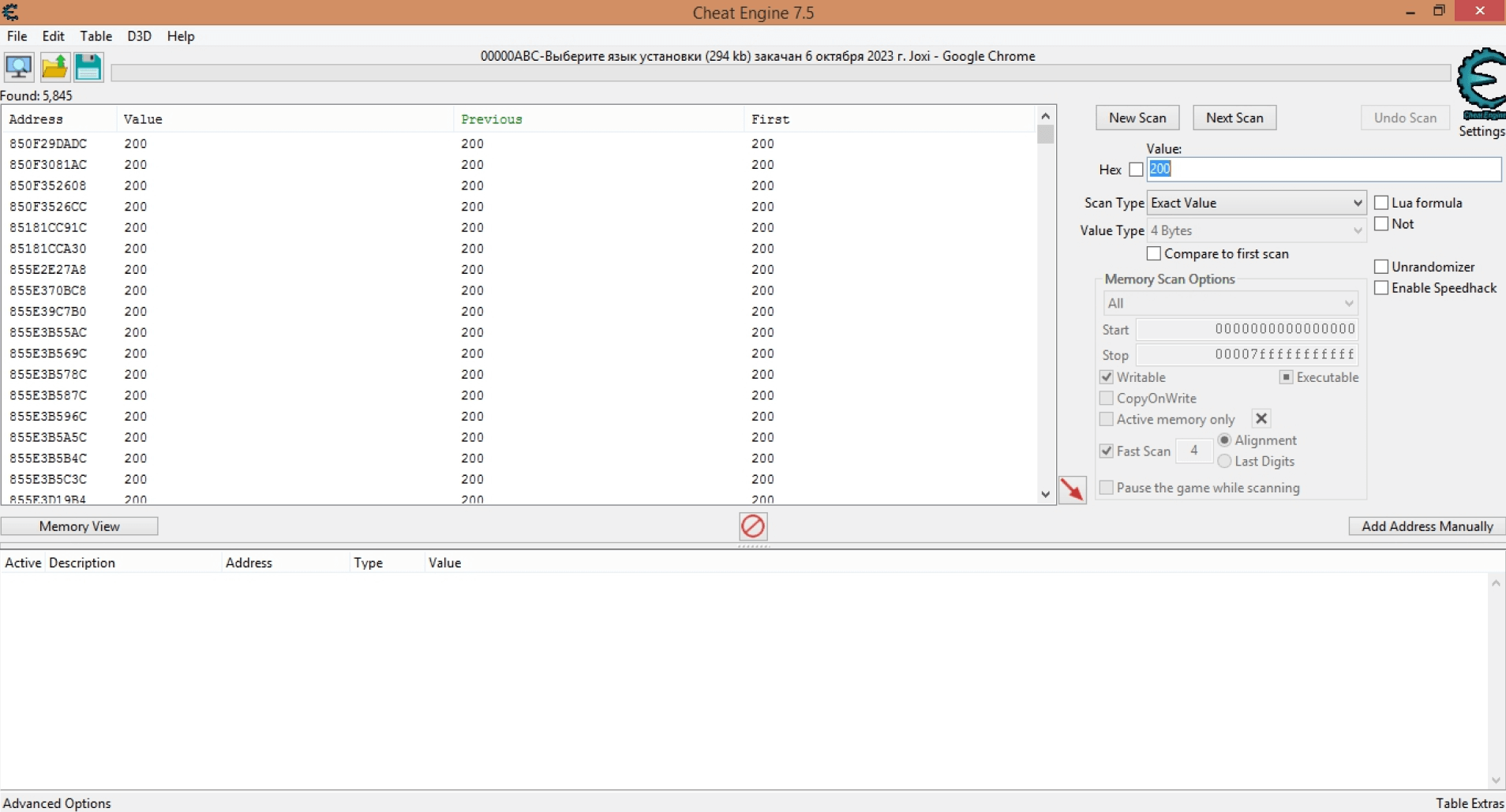Select the Last Digits radio button
Screen dimensions: 1506x812
click(1225, 462)
